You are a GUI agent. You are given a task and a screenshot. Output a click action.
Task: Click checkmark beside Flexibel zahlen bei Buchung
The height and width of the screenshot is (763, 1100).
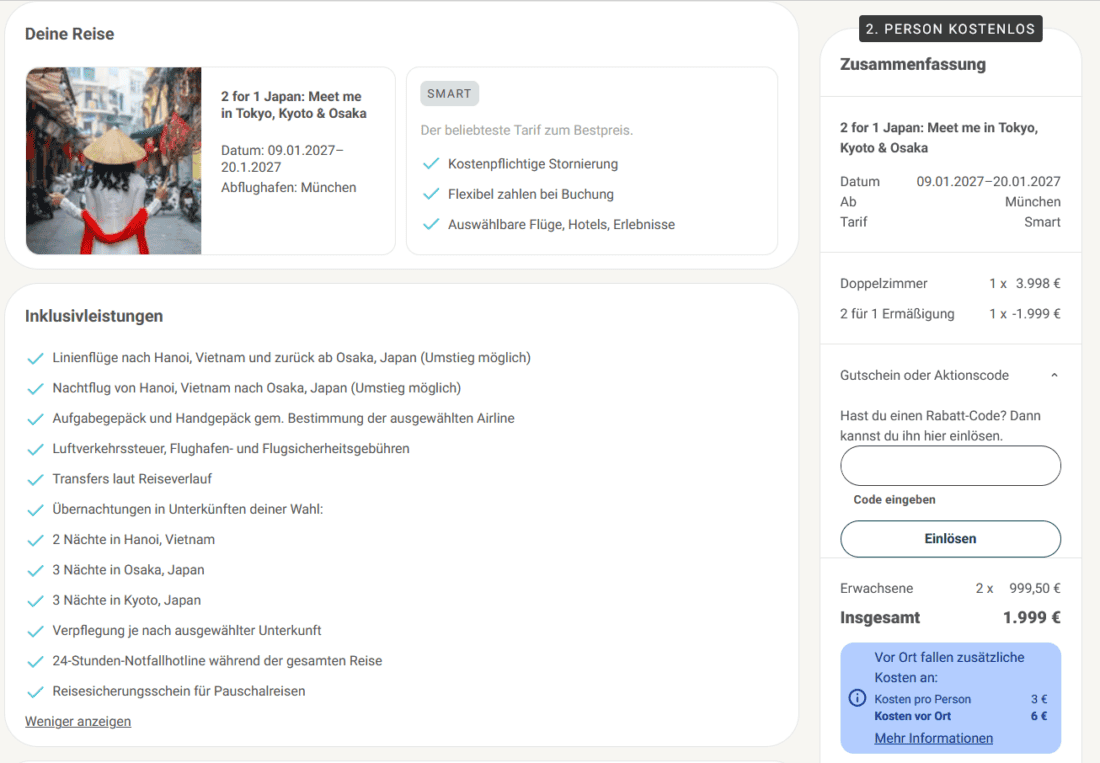tap(431, 194)
